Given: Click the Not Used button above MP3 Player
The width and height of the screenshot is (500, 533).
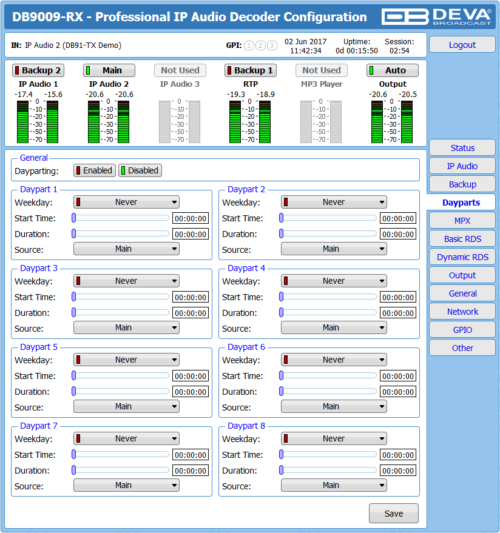Looking at the screenshot, I should click(322, 70).
